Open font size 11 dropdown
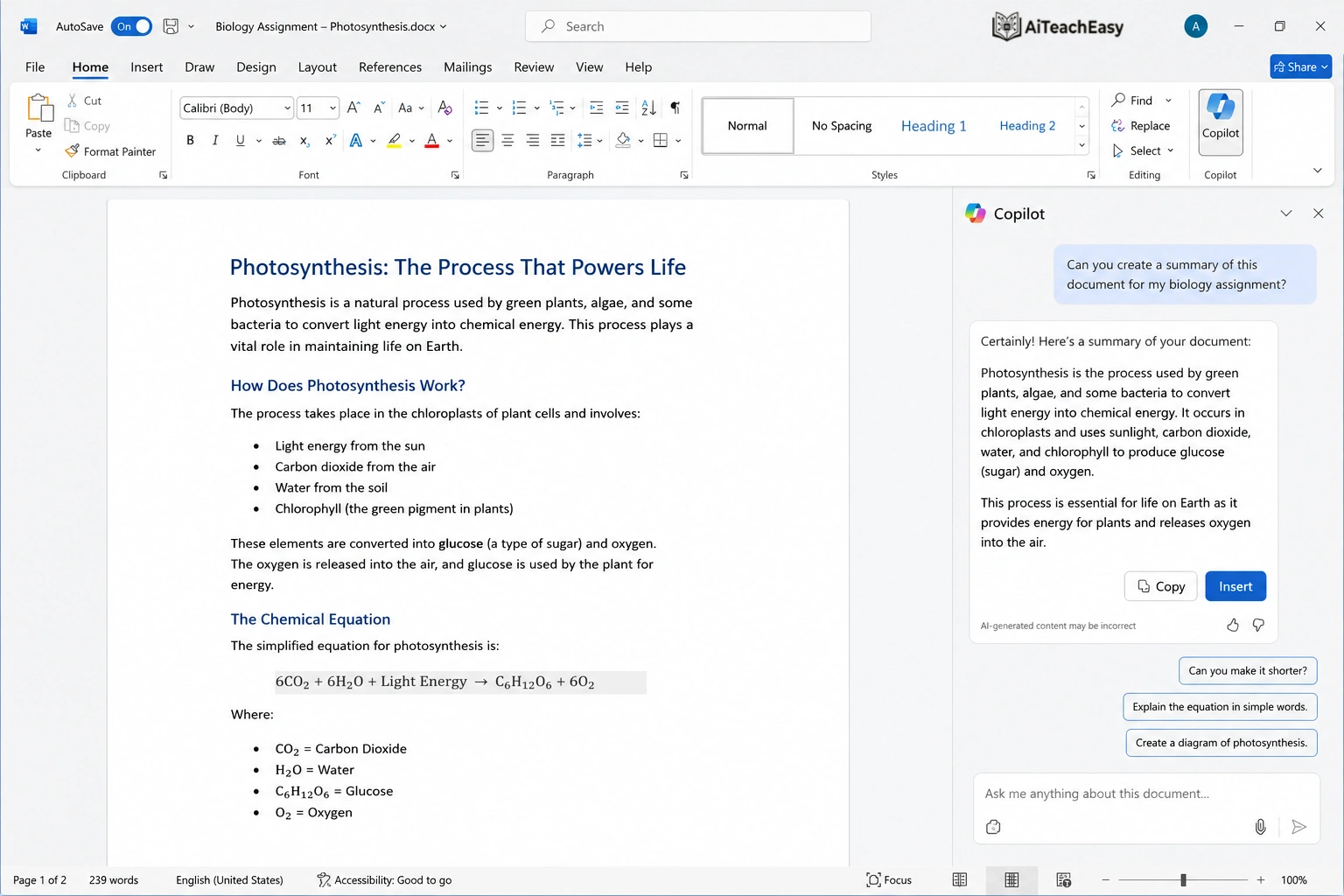This screenshot has height=896, width=1344. [x=332, y=108]
